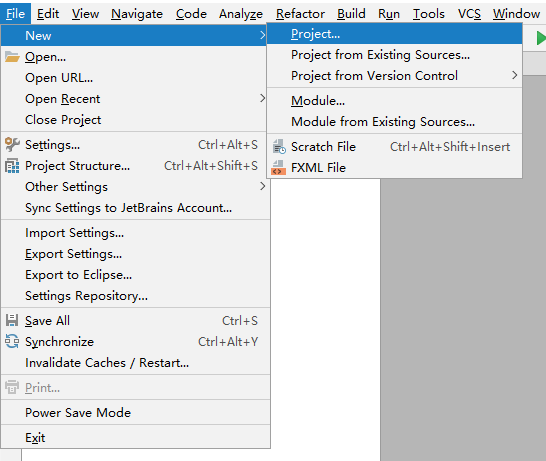Choose Close Project

135,119
